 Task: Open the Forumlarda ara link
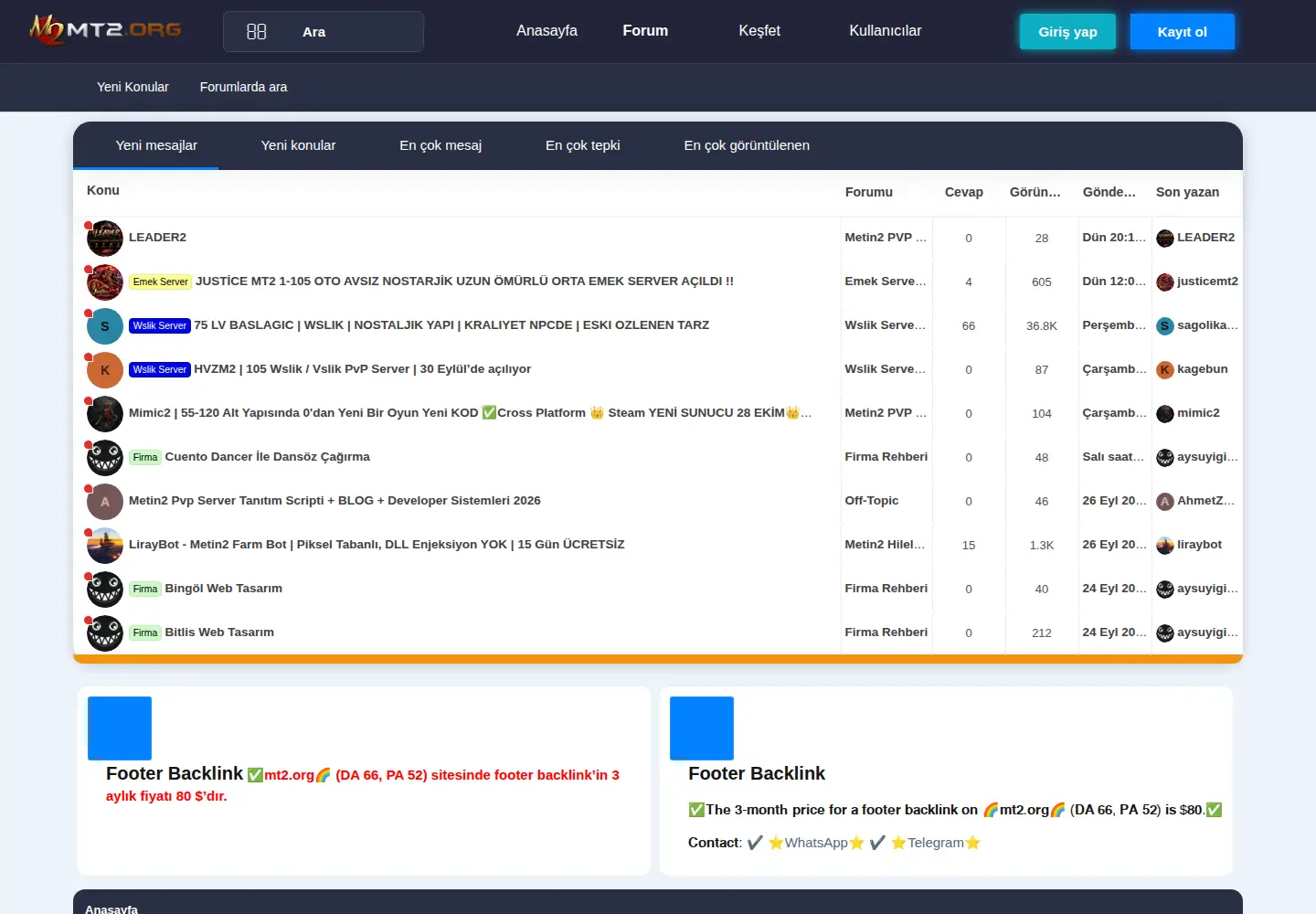(243, 87)
